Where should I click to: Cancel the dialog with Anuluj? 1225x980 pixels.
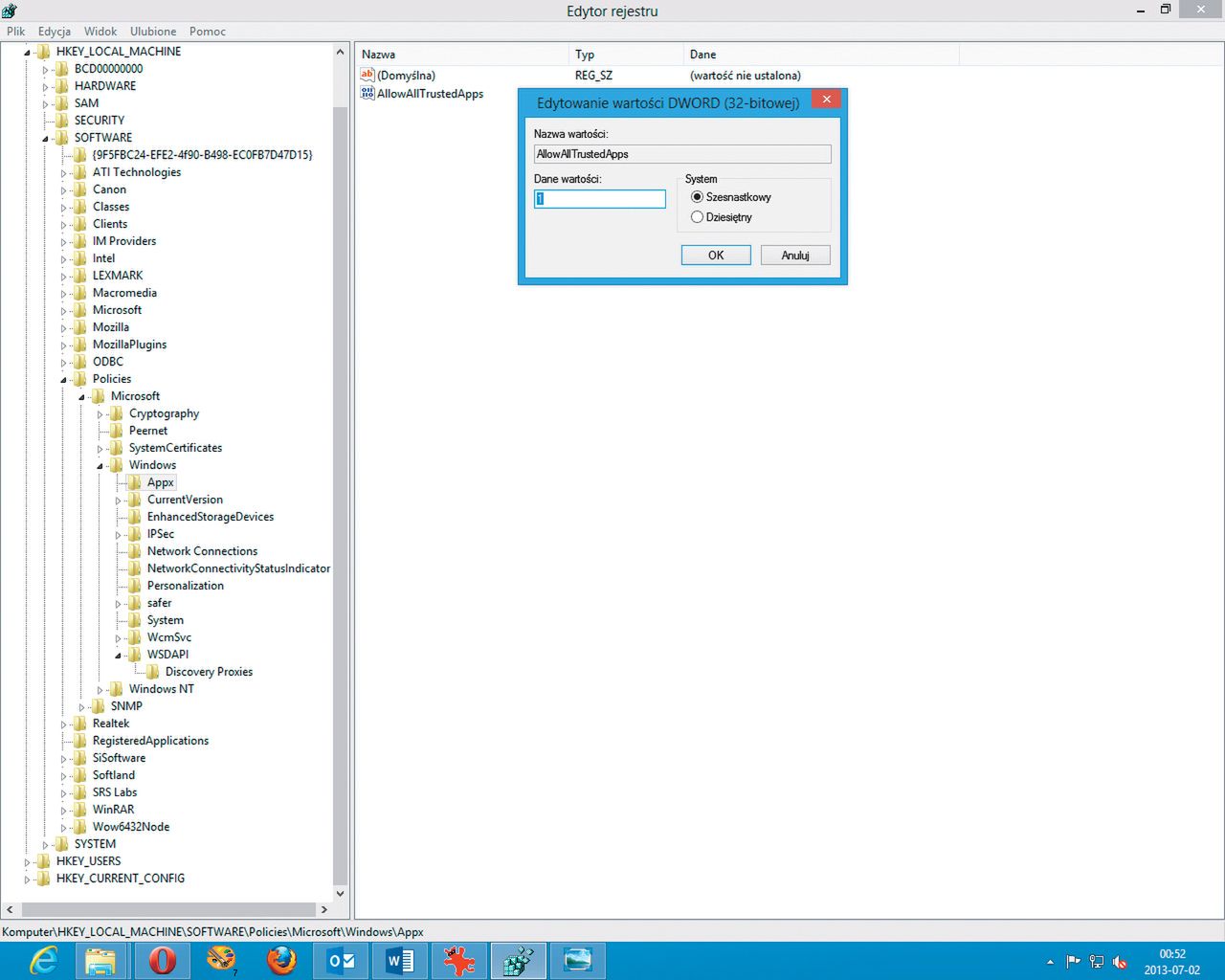tap(795, 256)
